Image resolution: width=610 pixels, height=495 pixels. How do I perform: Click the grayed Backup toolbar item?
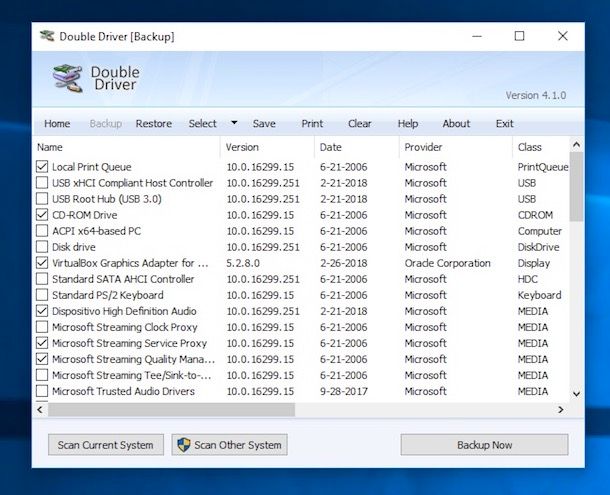tap(105, 123)
